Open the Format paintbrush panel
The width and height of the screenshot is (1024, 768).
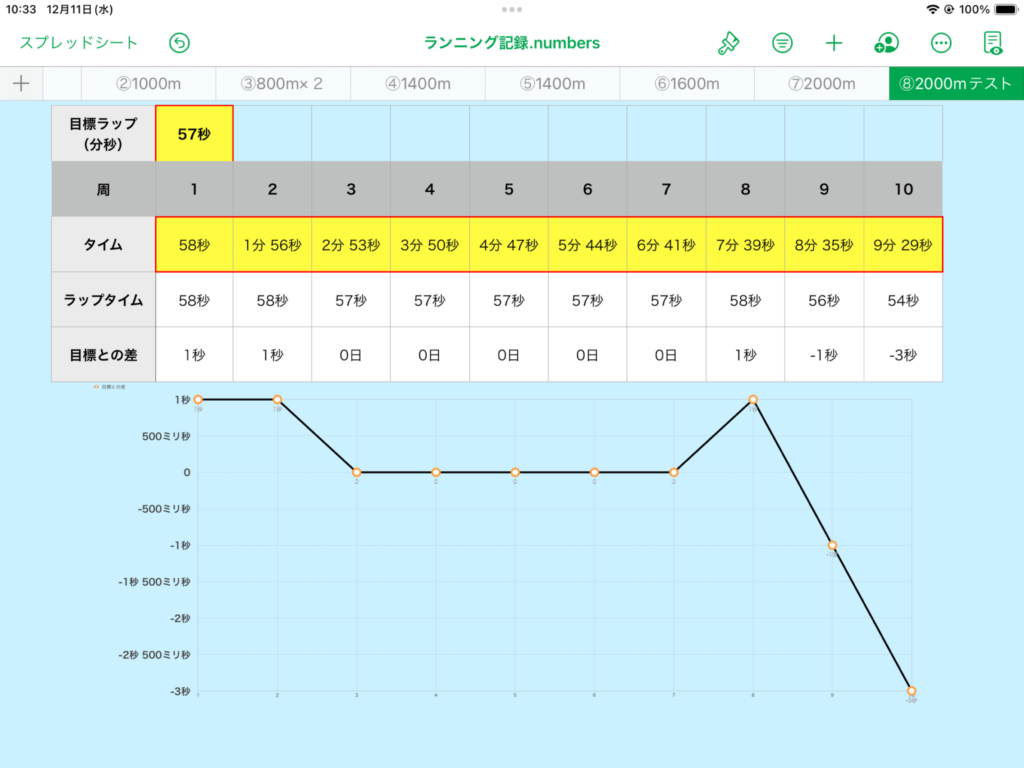[x=728, y=43]
